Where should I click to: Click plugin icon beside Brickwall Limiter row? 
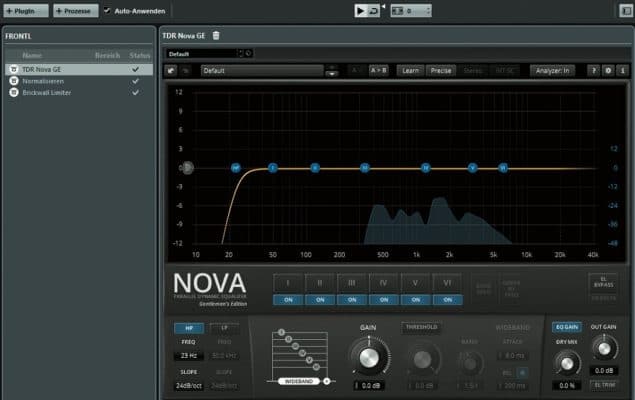(14, 92)
